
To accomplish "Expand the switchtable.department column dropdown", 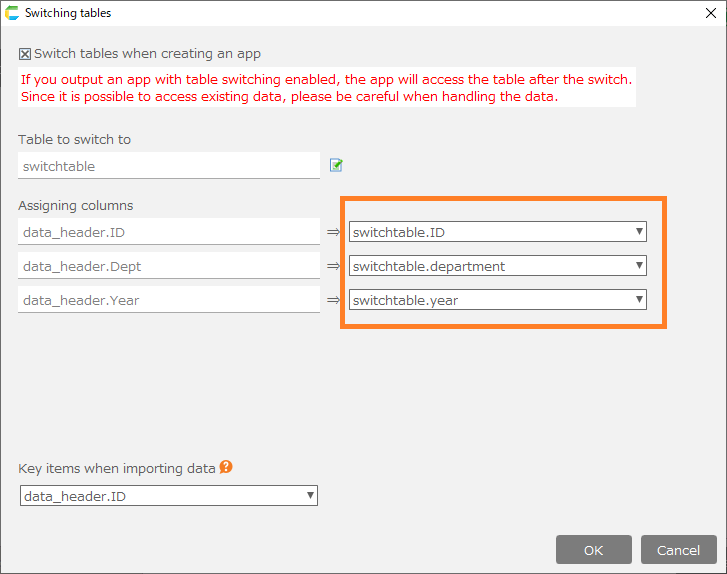I will click(497, 266).
